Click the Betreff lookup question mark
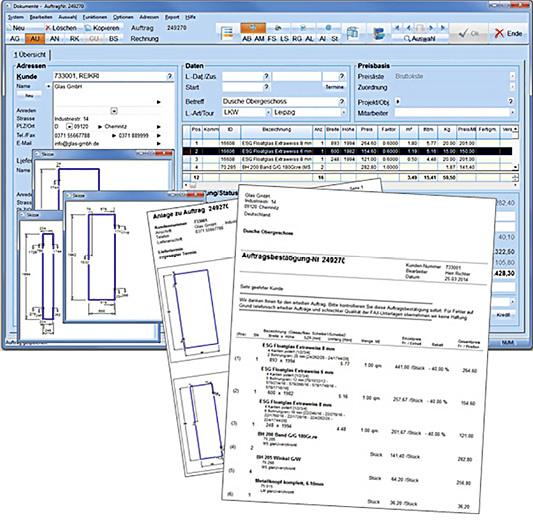 [x=342, y=101]
